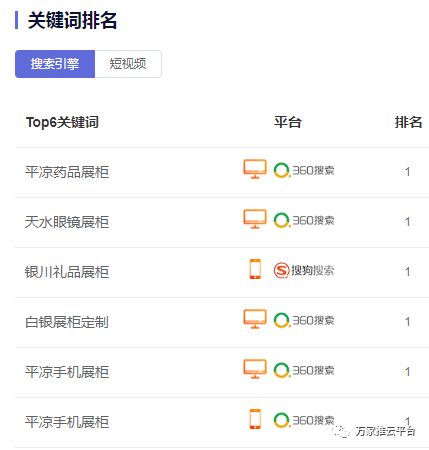Switch to the 搜索引擎 tab
The width and height of the screenshot is (429, 450).
tap(55, 64)
